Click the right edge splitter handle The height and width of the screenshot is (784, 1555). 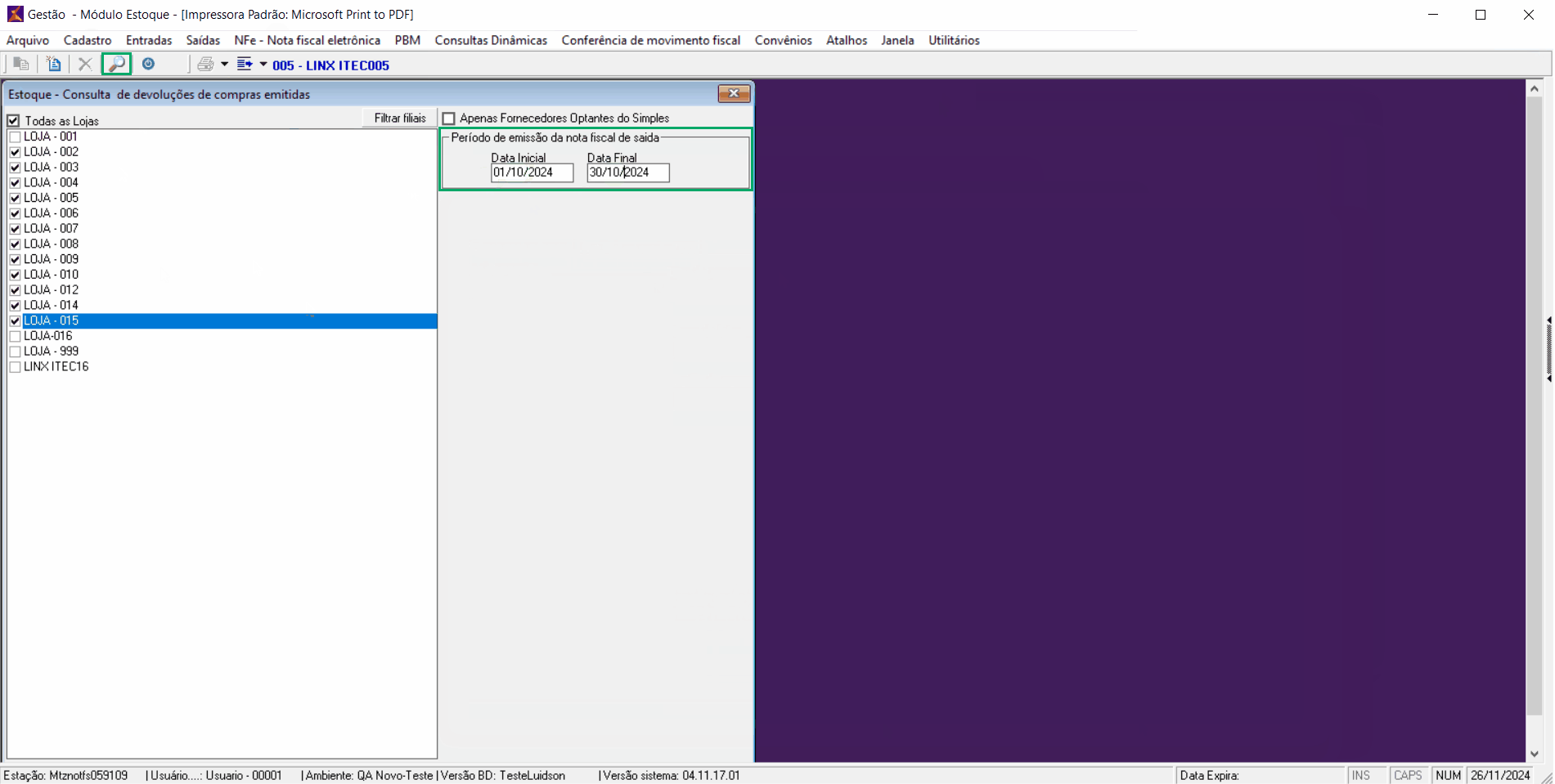(1548, 350)
